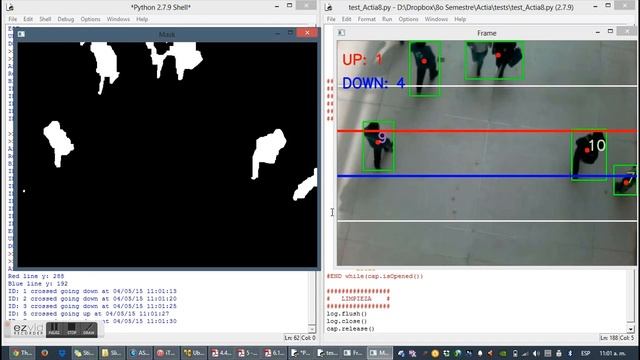Click the #END while(cap.isOpened()) comment

(375, 276)
